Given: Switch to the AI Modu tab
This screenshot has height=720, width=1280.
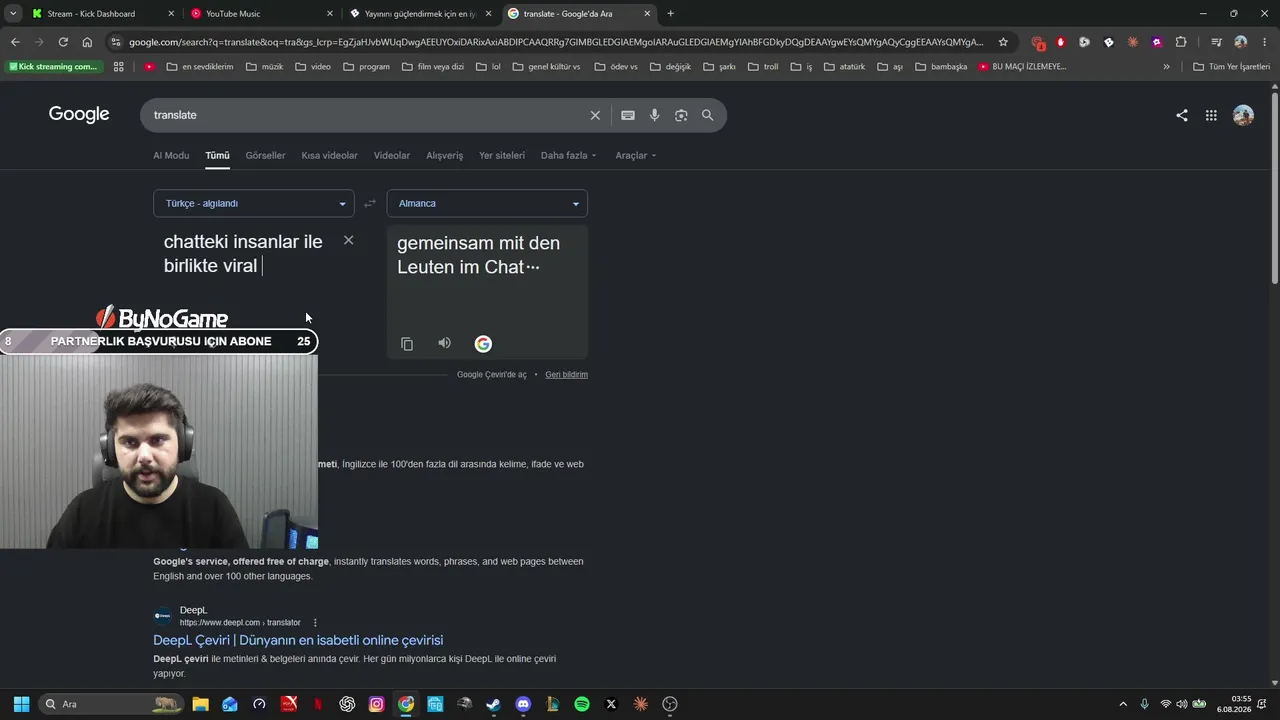Looking at the screenshot, I should [171, 155].
